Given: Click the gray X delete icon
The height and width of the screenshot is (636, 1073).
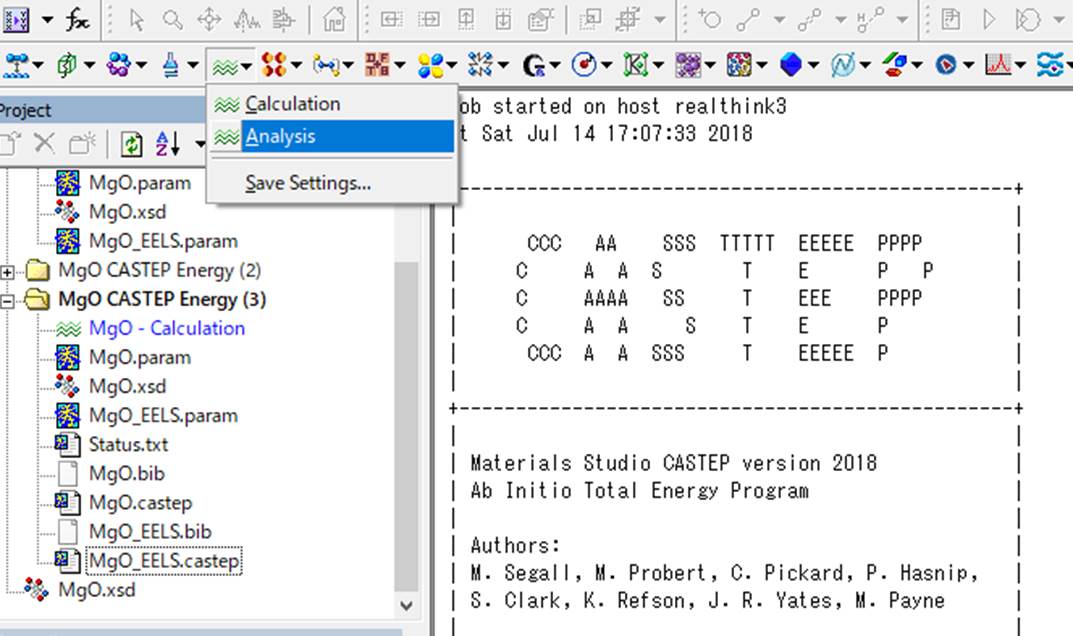Looking at the screenshot, I should [44, 144].
